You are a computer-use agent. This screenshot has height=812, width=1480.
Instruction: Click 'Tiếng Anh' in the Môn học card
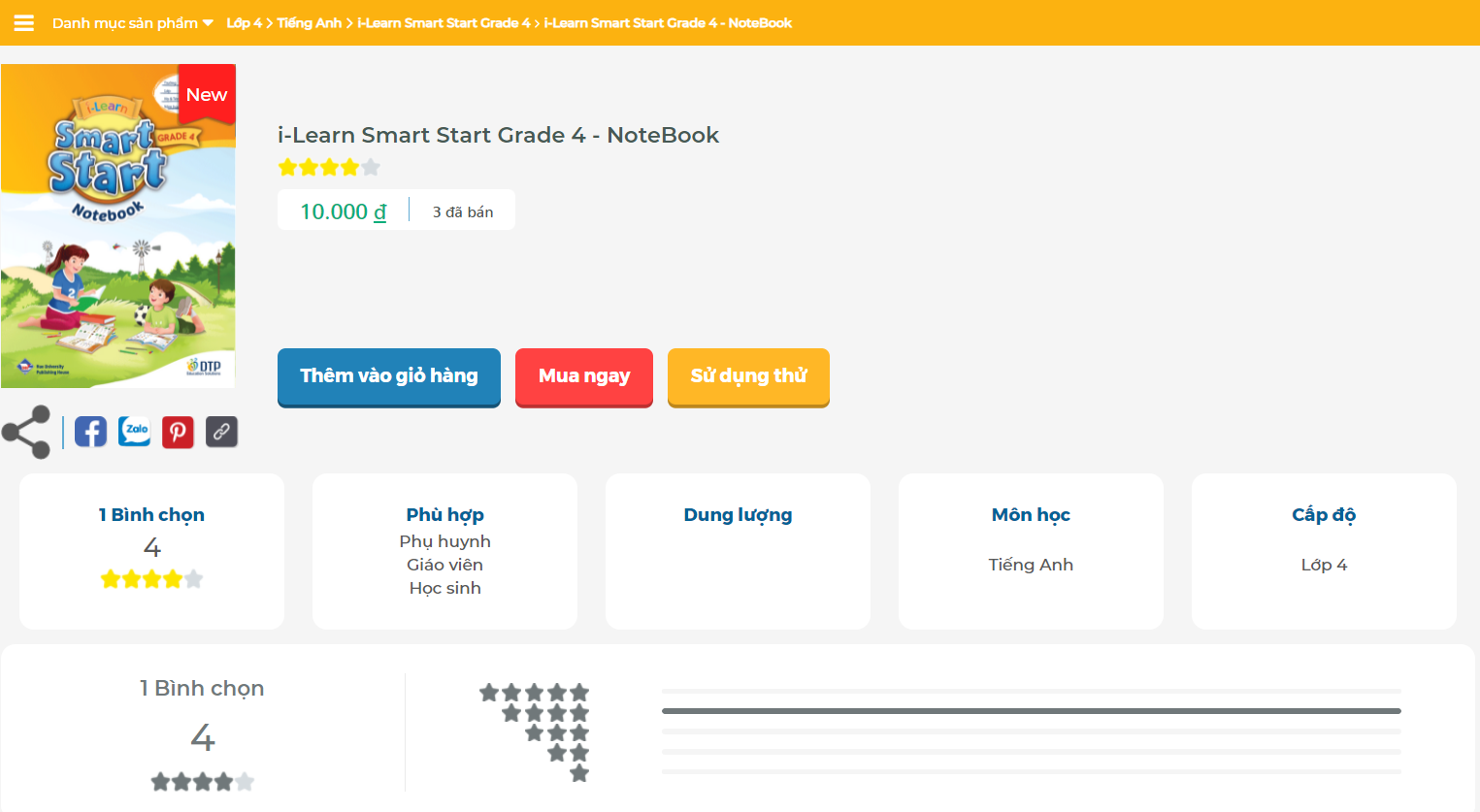pyautogui.click(x=1031, y=565)
